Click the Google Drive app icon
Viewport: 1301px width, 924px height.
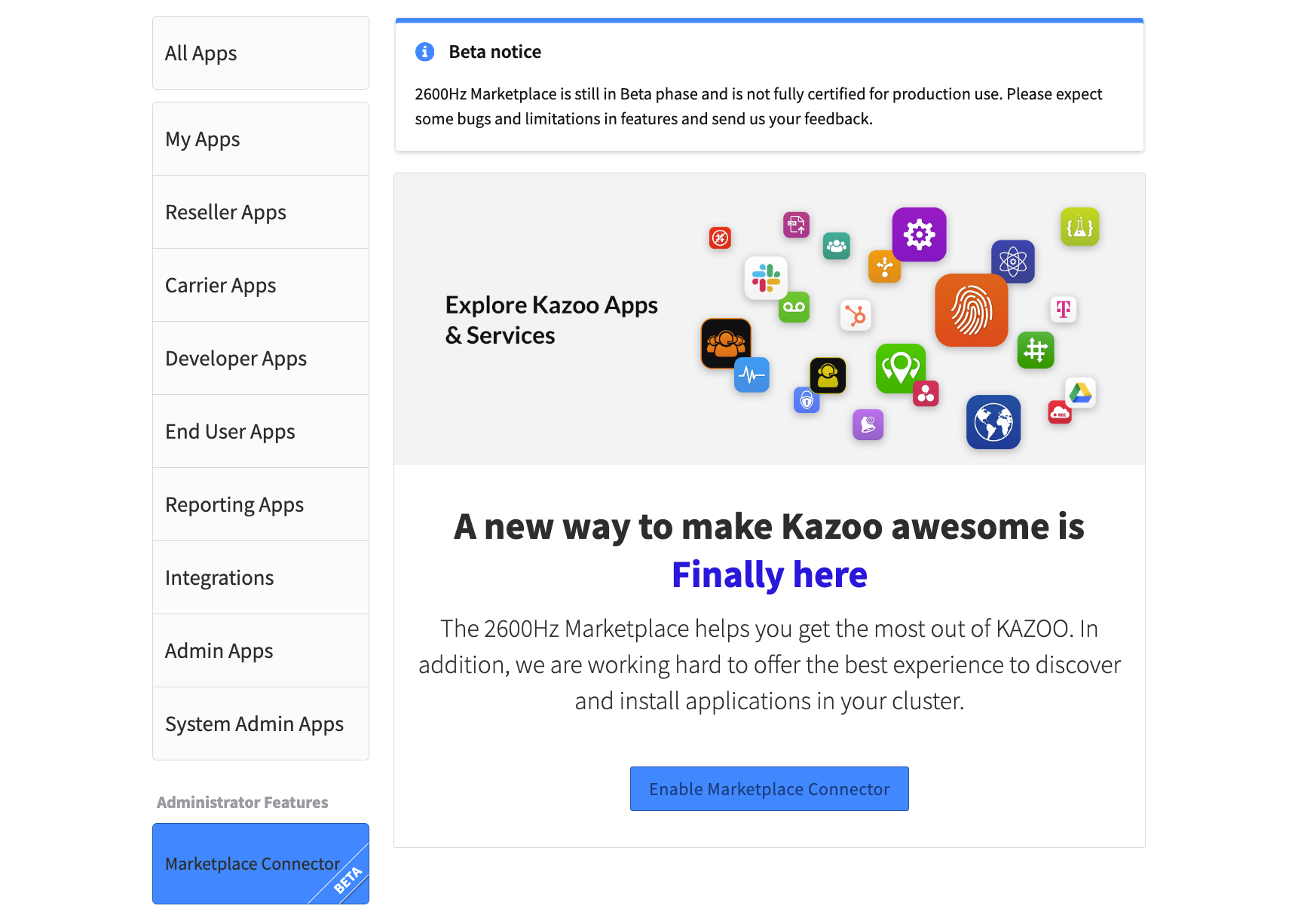tap(1080, 393)
